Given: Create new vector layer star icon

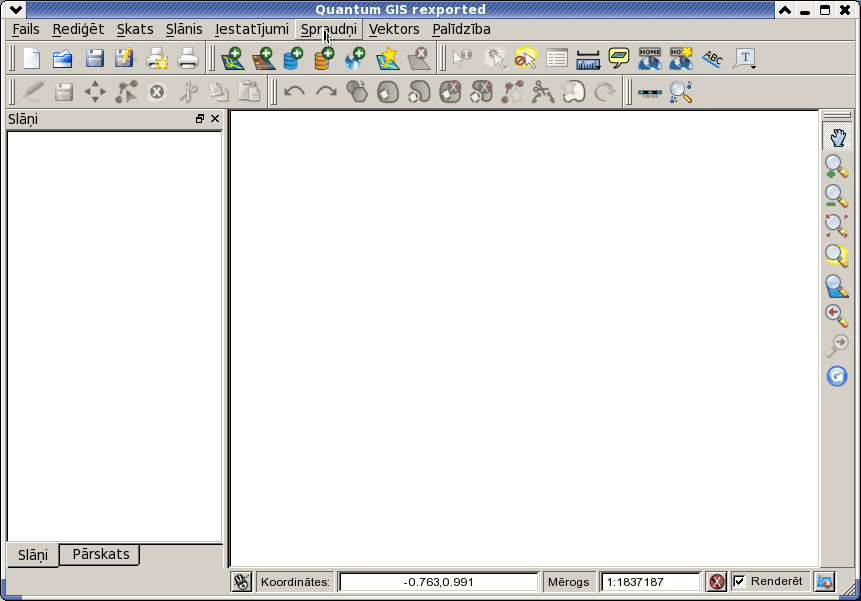Looking at the screenshot, I should (x=388, y=58).
